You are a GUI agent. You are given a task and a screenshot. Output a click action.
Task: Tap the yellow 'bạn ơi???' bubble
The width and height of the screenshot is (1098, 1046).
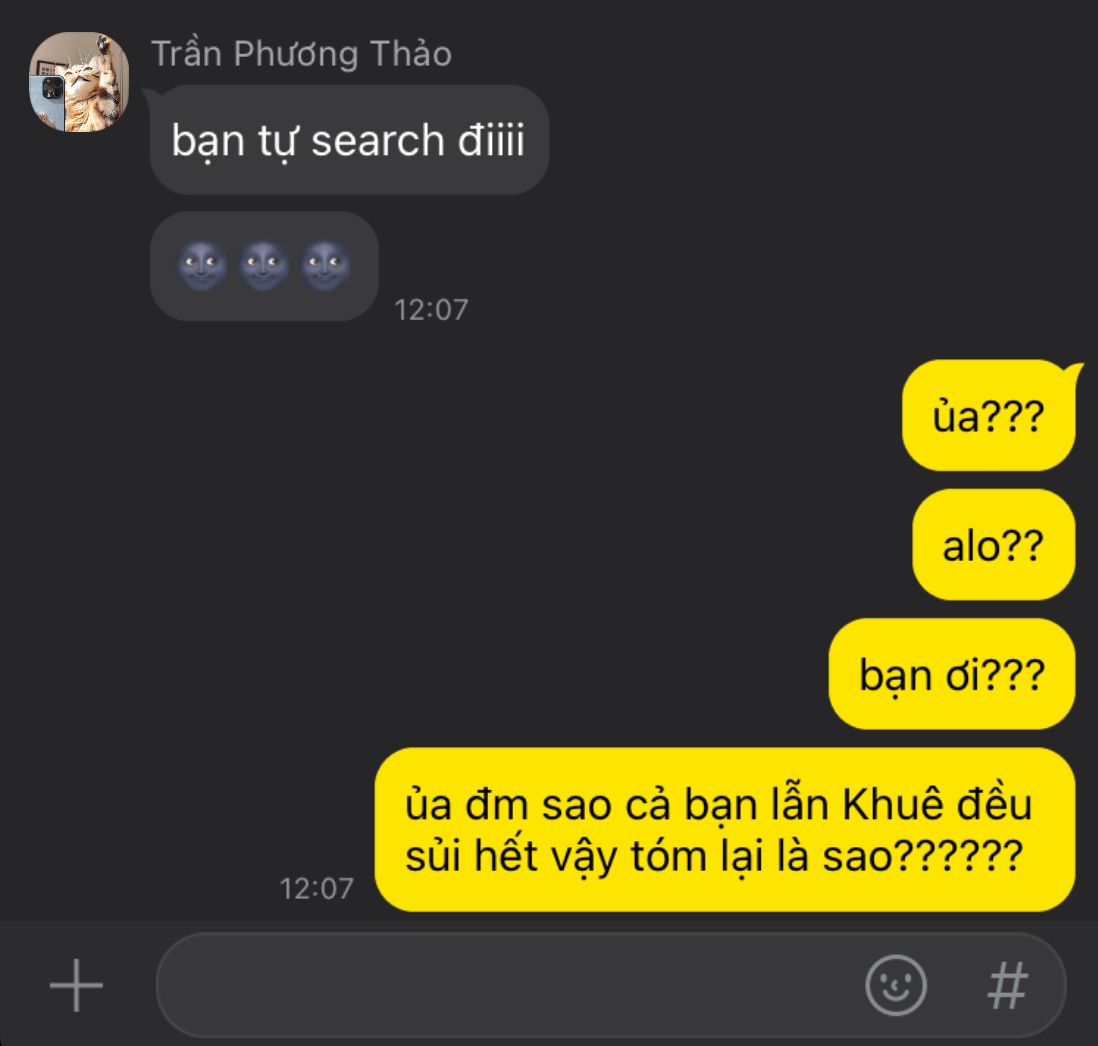click(952, 674)
